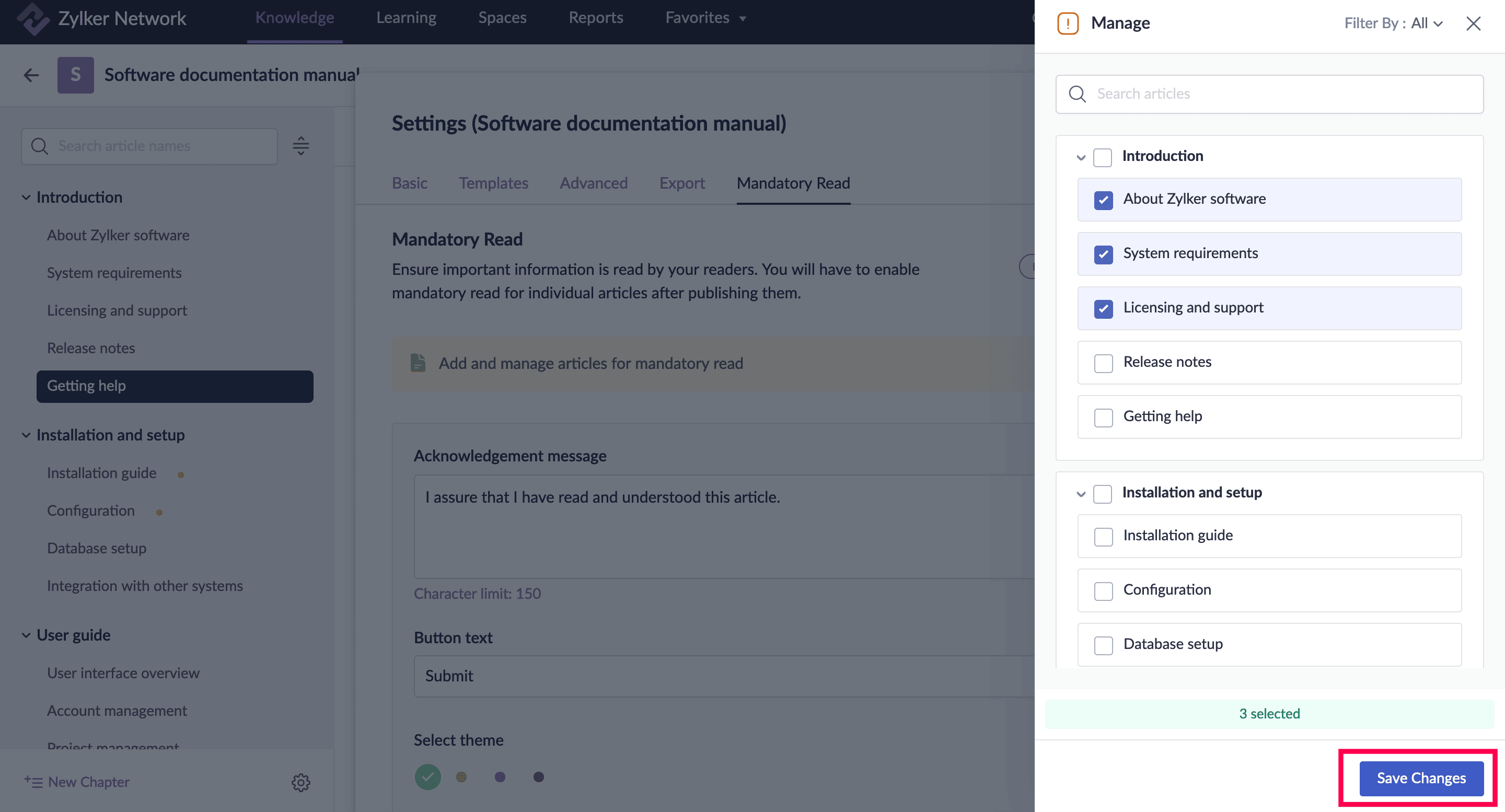Switch to the Advanced settings tab
1505x812 pixels.
[x=593, y=183]
